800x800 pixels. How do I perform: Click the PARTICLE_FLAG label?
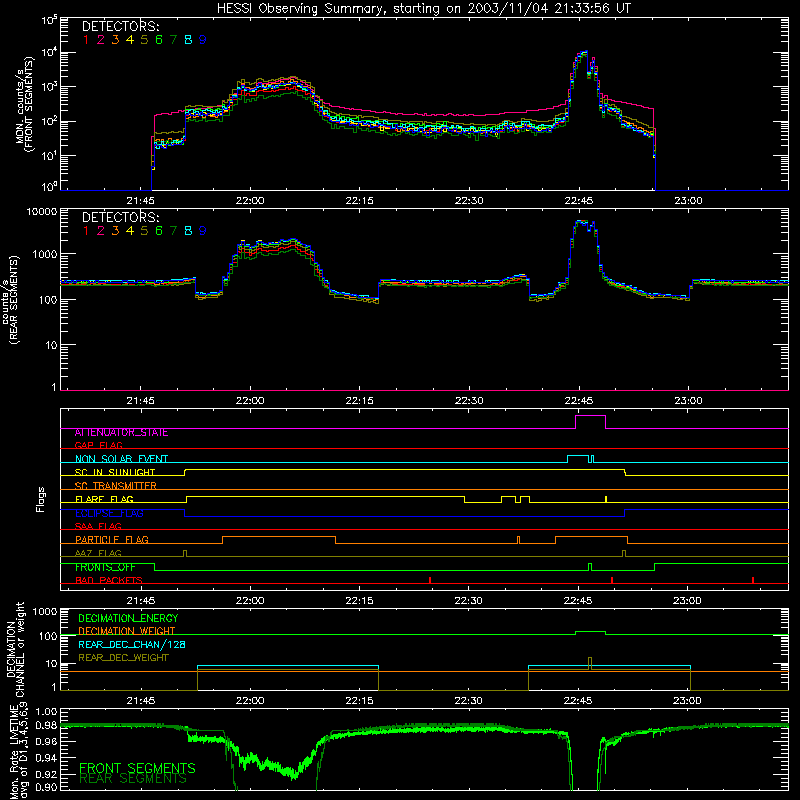click(112, 540)
